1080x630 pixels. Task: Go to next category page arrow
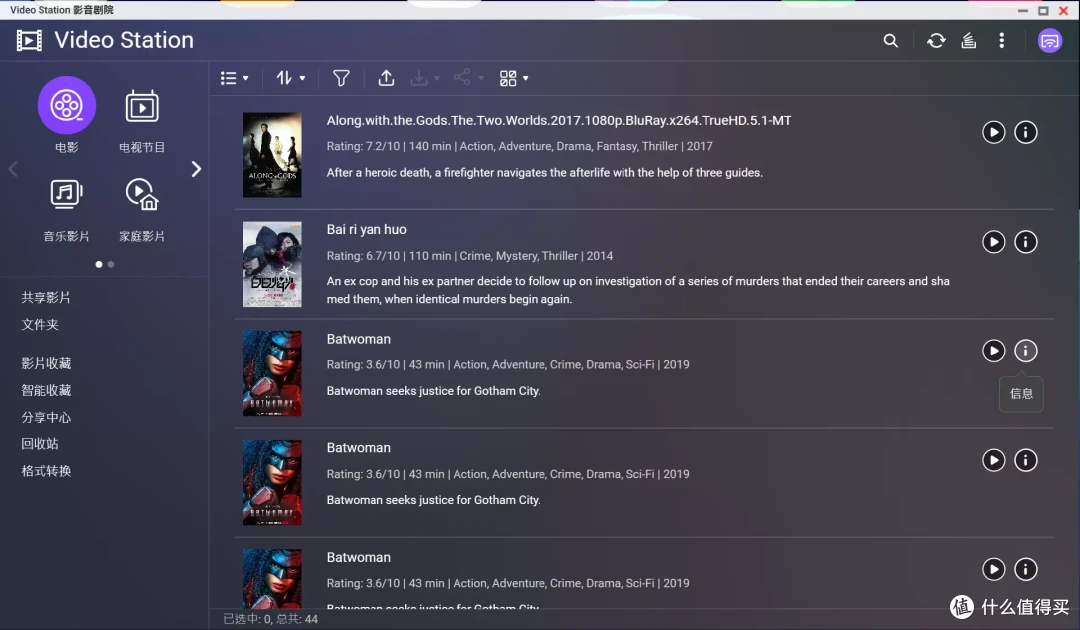pyautogui.click(x=196, y=169)
